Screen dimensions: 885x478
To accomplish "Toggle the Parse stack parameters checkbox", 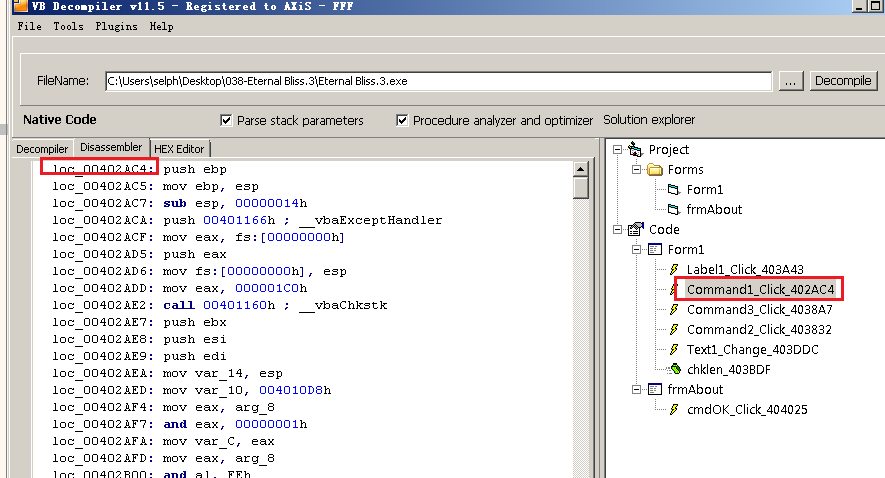I will tap(226, 120).
